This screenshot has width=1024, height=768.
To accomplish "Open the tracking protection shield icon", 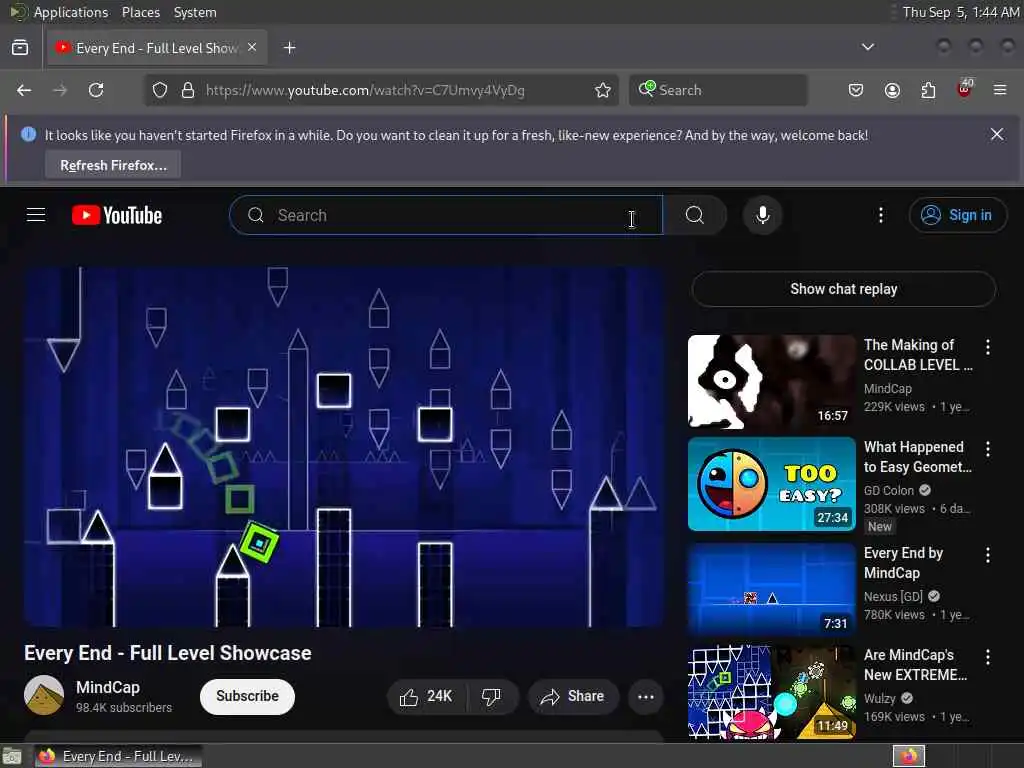I will pos(160,90).
